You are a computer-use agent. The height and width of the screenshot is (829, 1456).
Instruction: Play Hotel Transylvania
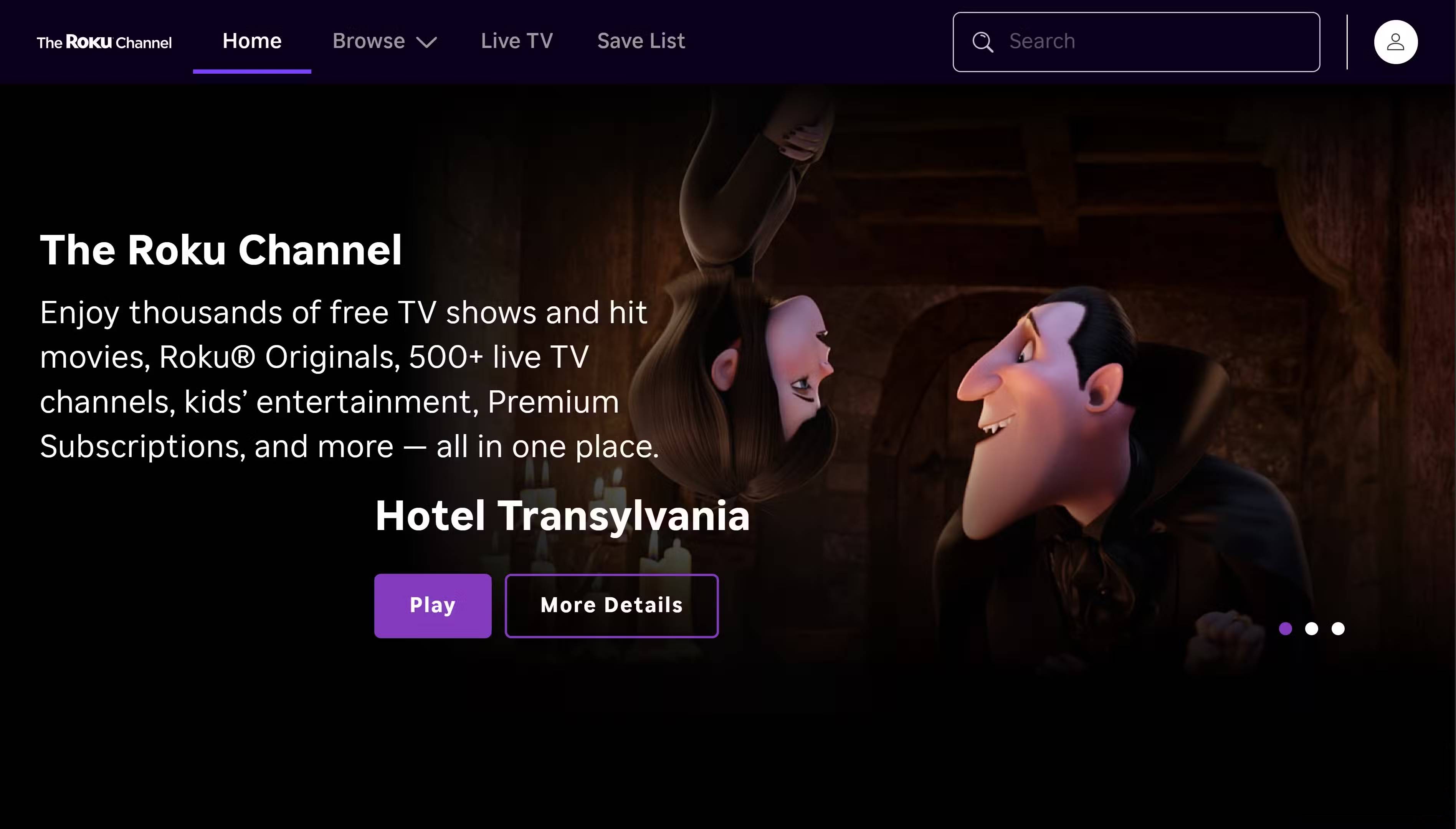[433, 606]
